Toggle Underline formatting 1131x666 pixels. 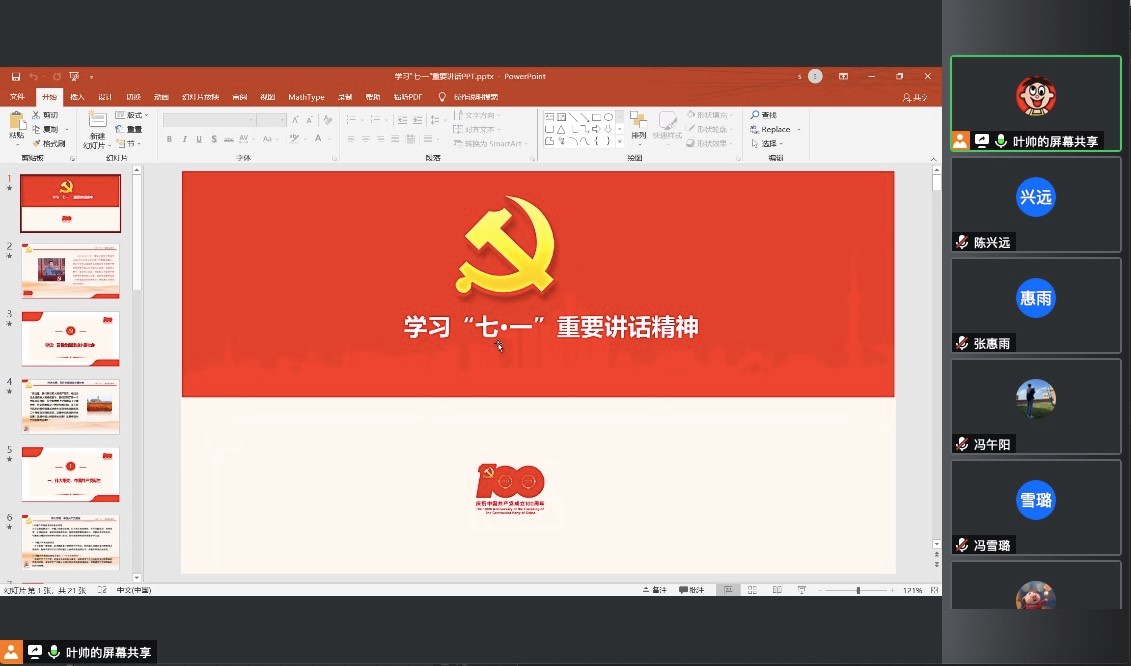pos(199,139)
